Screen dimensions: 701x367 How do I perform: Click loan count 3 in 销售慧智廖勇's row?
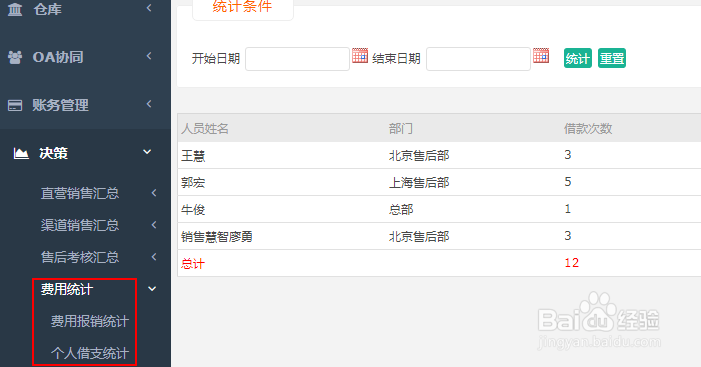click(568, 236)
